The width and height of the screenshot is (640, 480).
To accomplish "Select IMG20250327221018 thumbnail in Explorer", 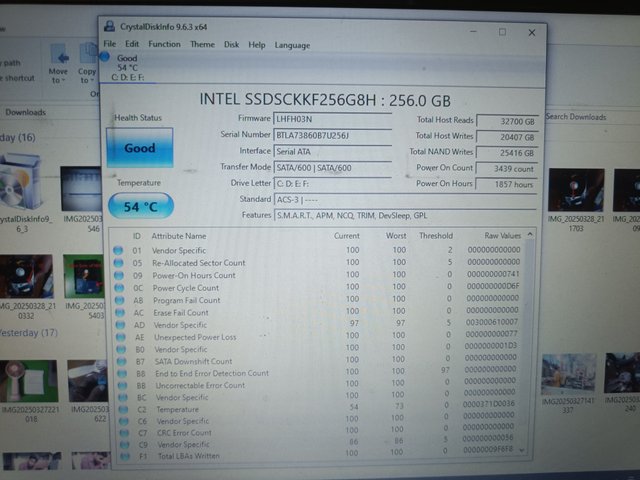I will pos(29,391).
